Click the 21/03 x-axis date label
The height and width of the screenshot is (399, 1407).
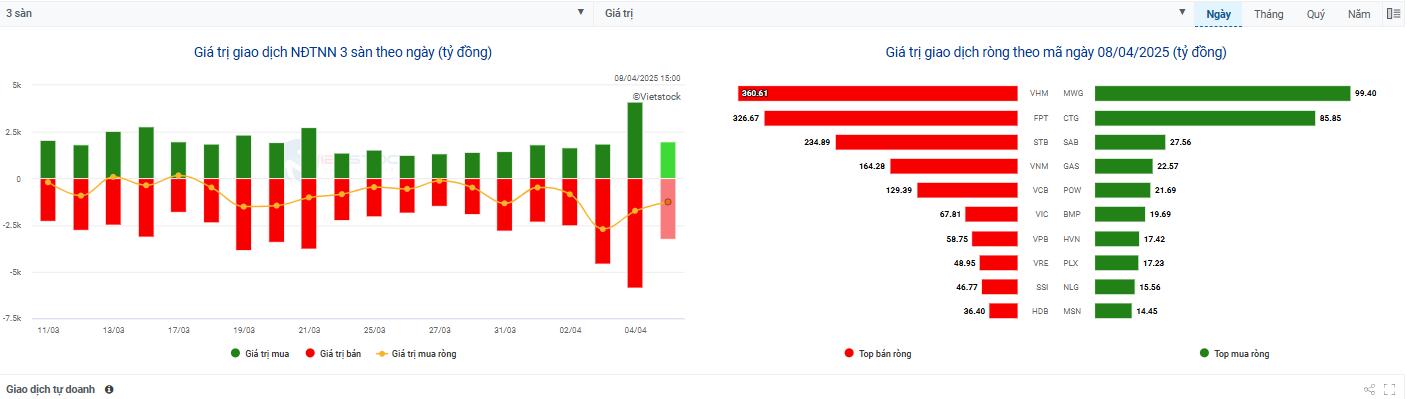pos(309,329)
